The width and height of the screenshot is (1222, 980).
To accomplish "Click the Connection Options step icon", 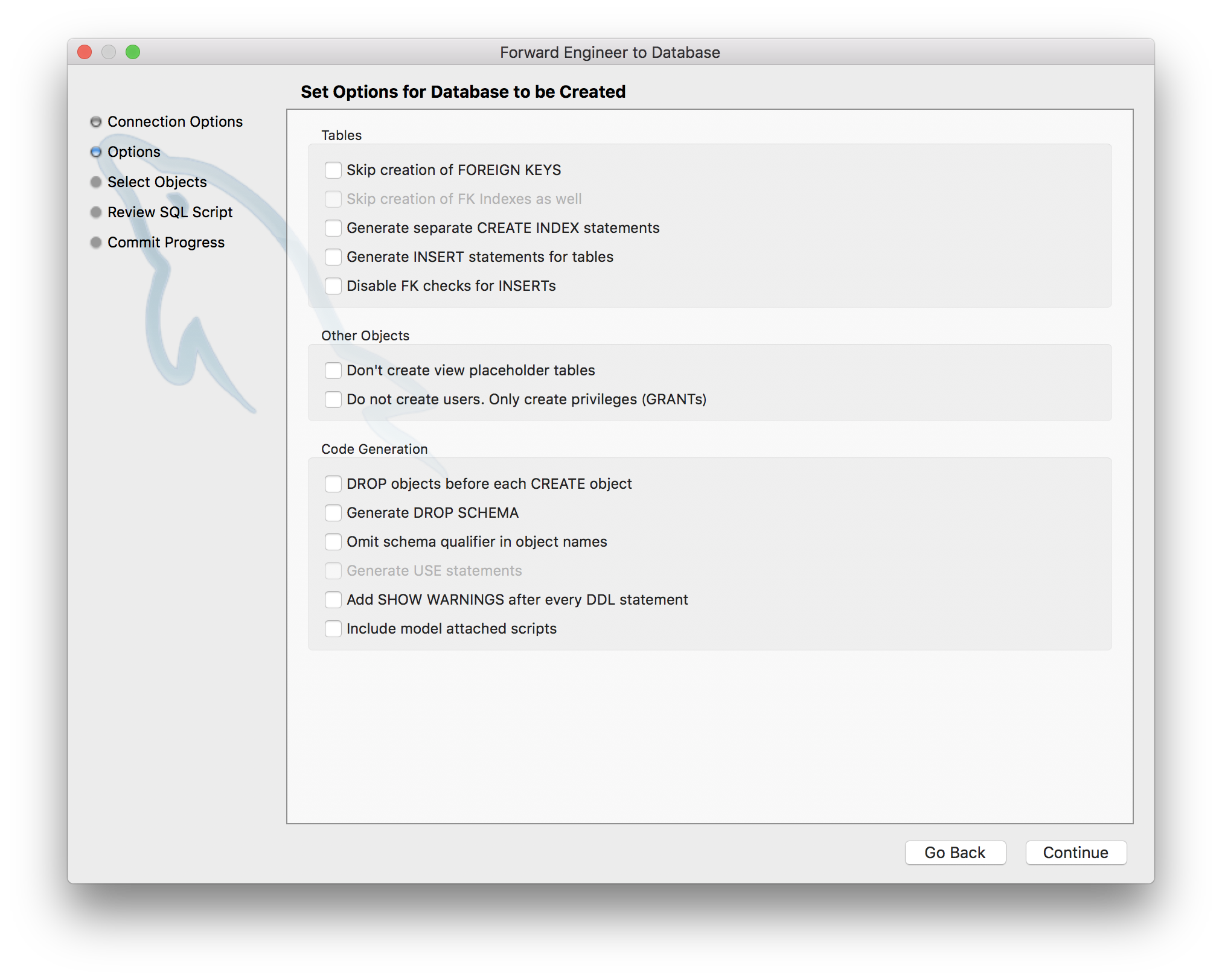I will pos(96,120).
